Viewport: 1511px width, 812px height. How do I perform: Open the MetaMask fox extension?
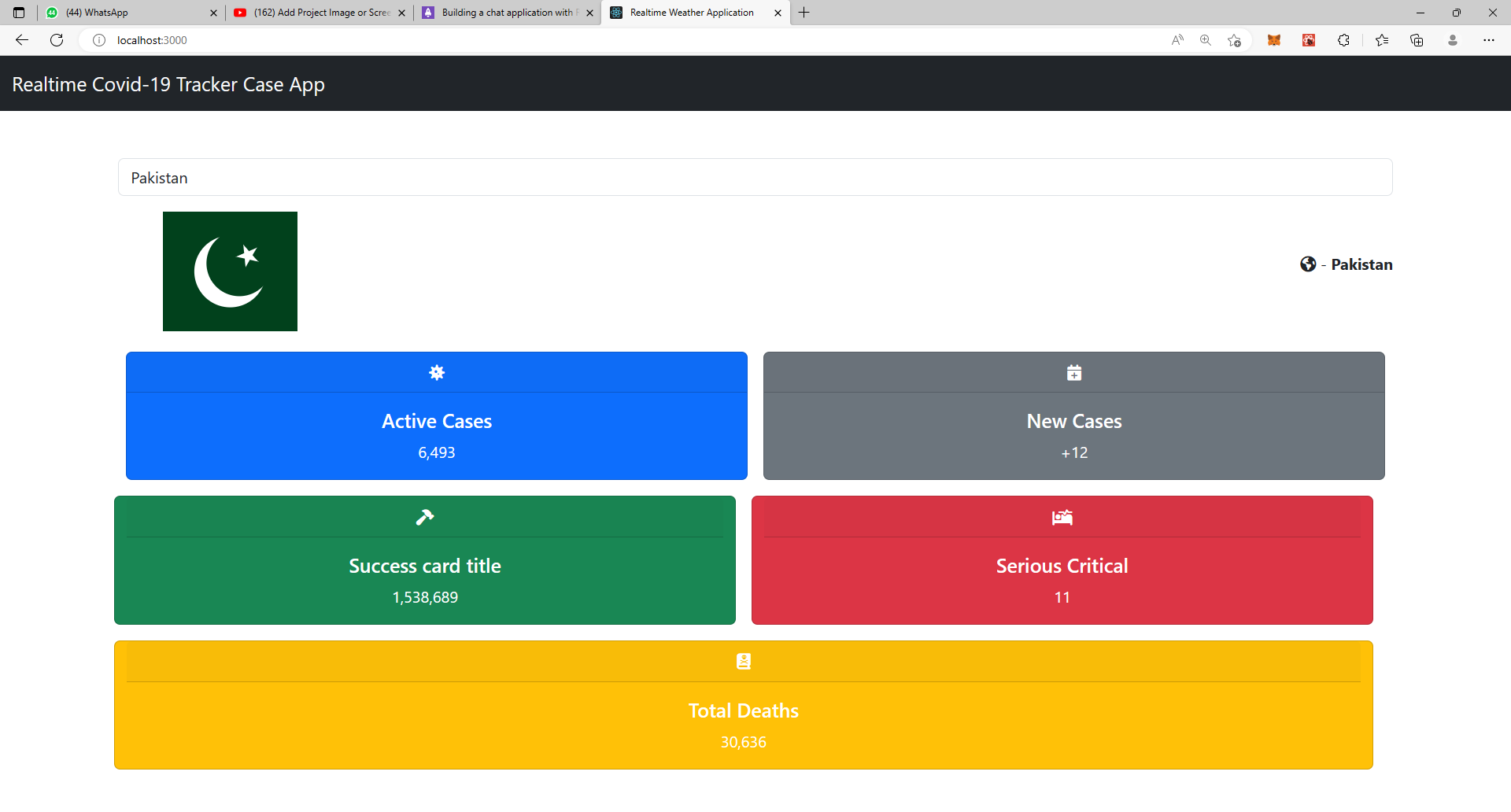pos(1273,39)
